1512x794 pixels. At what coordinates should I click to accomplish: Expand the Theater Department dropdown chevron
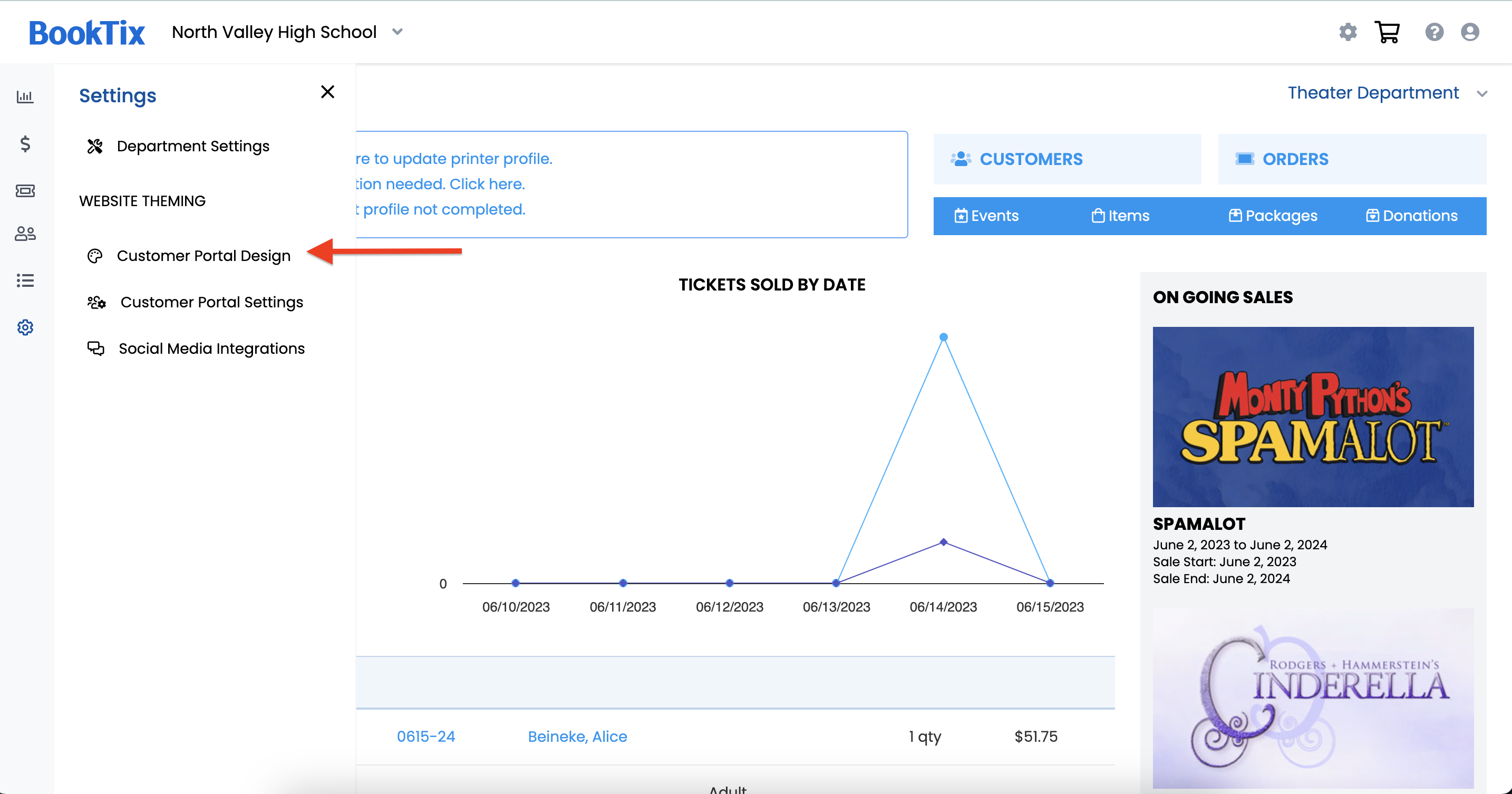coord(1482,93)
